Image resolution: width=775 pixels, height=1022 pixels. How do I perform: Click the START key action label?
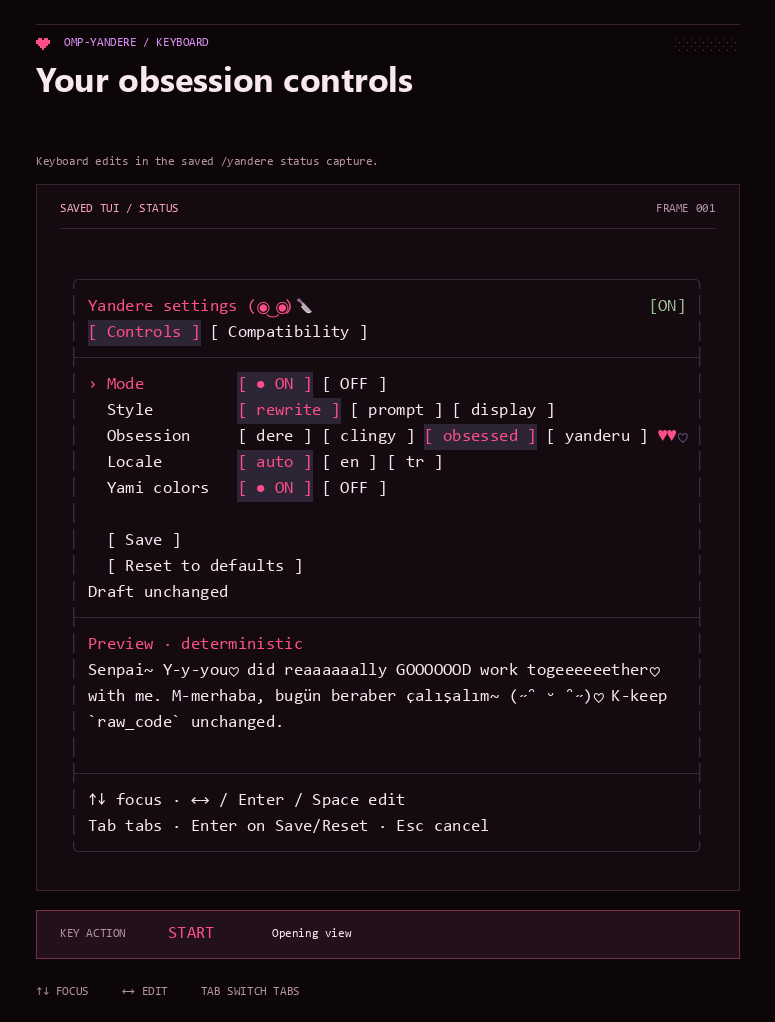[191, 933]
